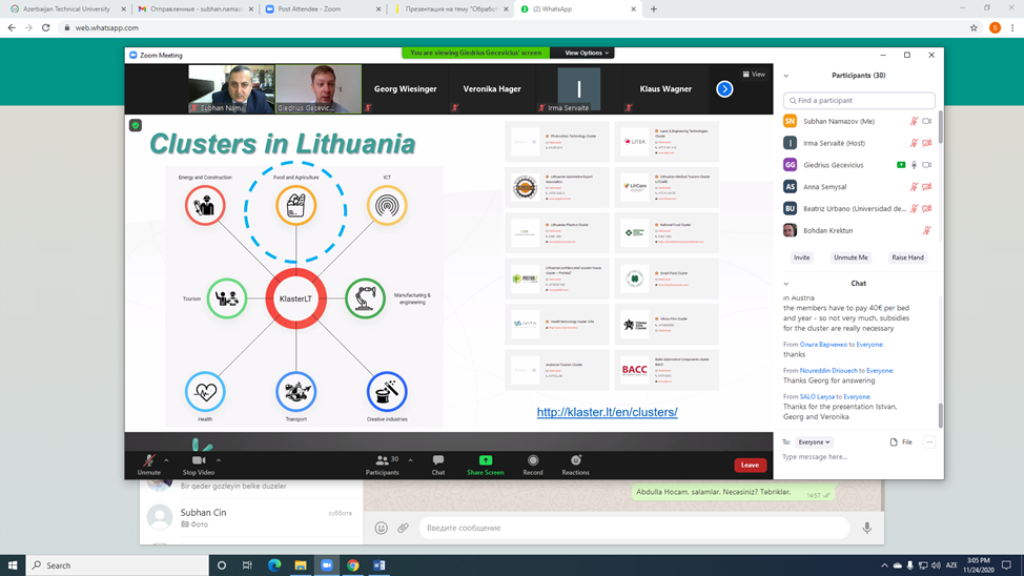Show hidden system tray icons
This screenshot has width=1024, height=576.
[884, 565]
